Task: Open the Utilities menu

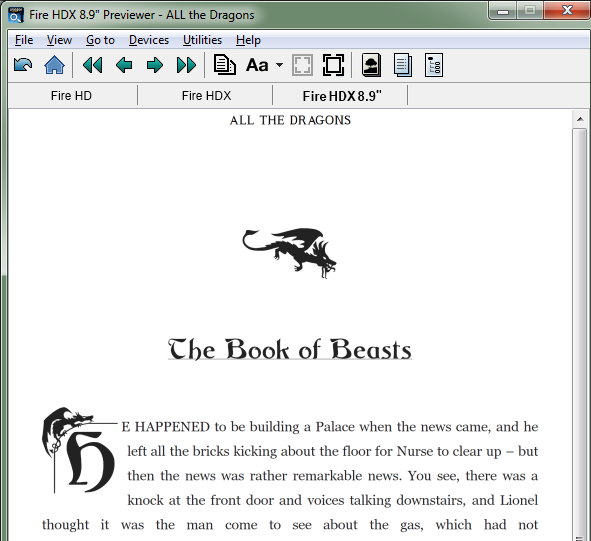Action: pos(202,40)
